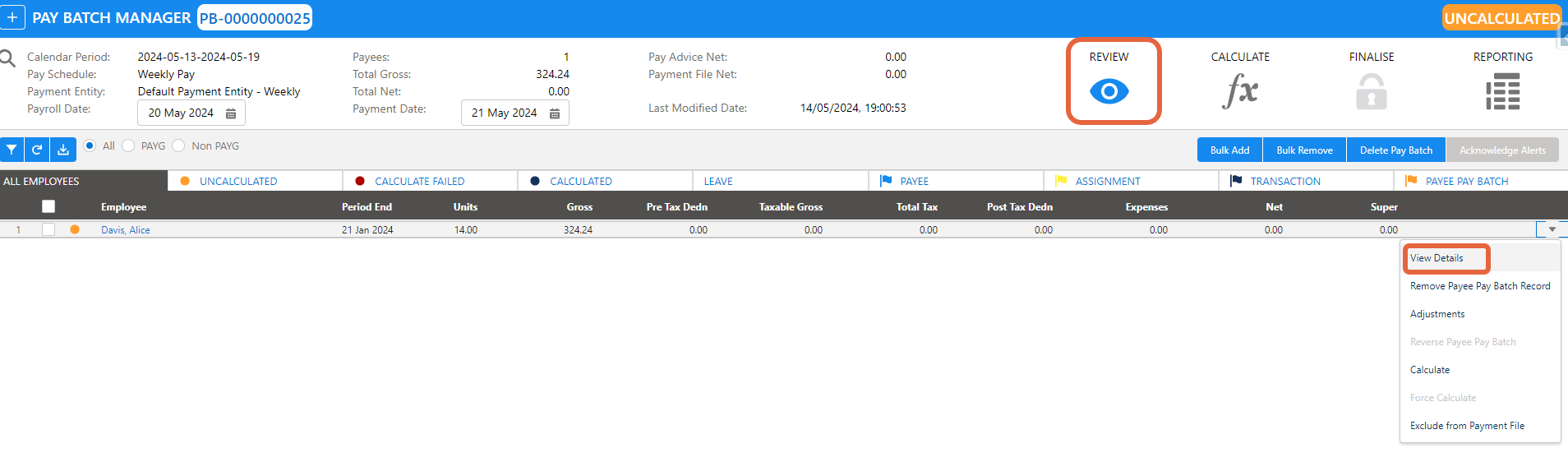Select the Non PAYG radio button
This screenshot has height=462, width=1568.
(x=178, y=146)
